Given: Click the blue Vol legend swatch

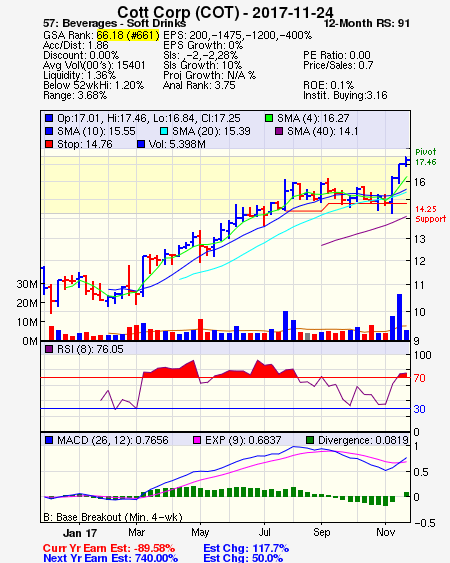Looking at the screenshot, I should [141, 144].
